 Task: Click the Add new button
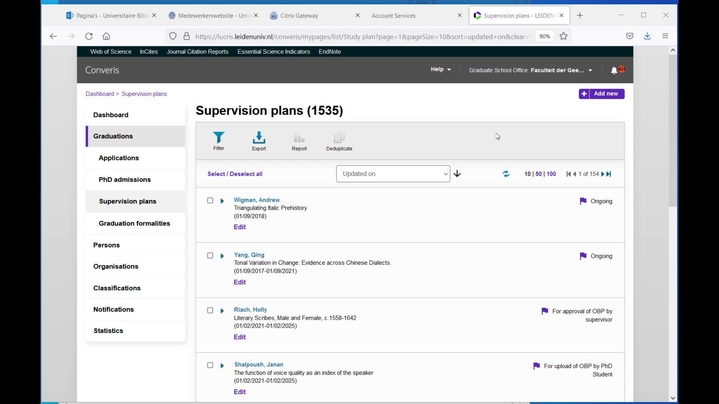coord(601,94)
